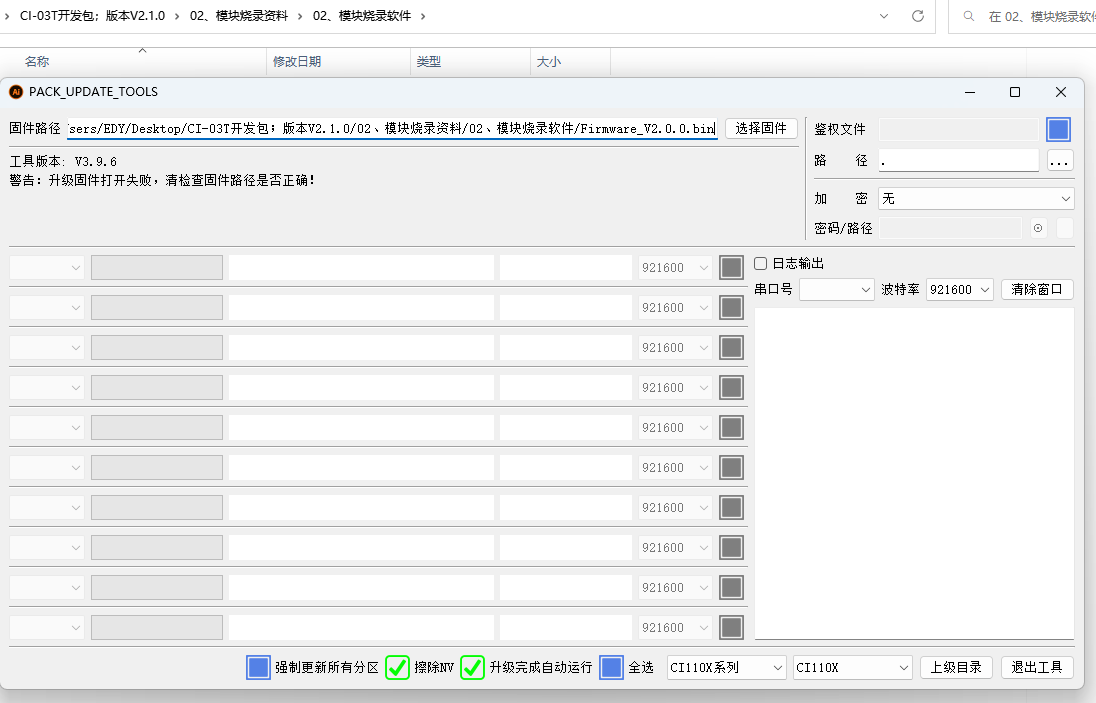This screenshot has height=703, width=1096.
Task: Click the '...' browse button beside 路径
Action: [x=1059, y=161]
